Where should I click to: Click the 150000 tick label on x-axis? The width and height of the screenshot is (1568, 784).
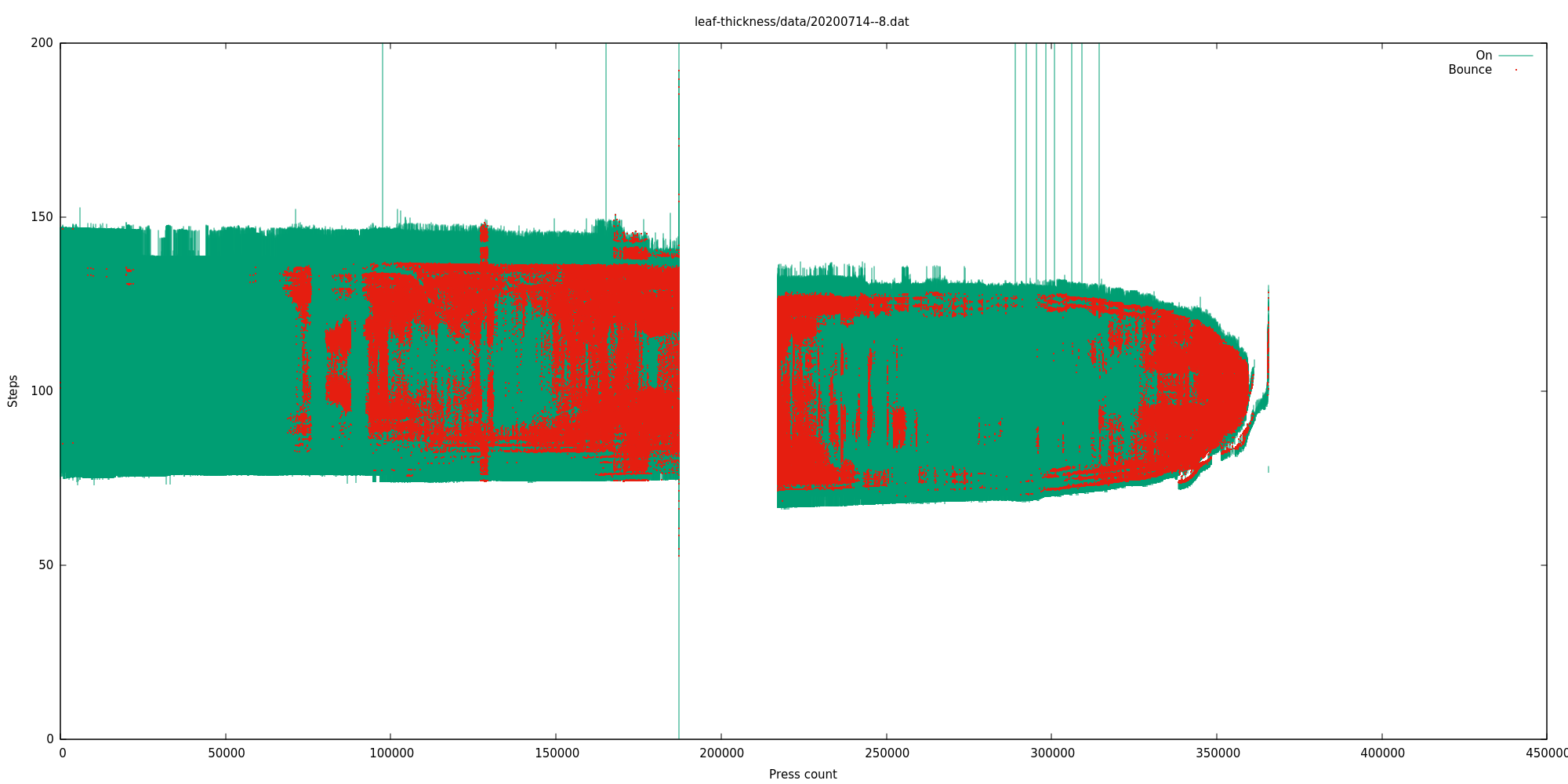click(557, 753)
